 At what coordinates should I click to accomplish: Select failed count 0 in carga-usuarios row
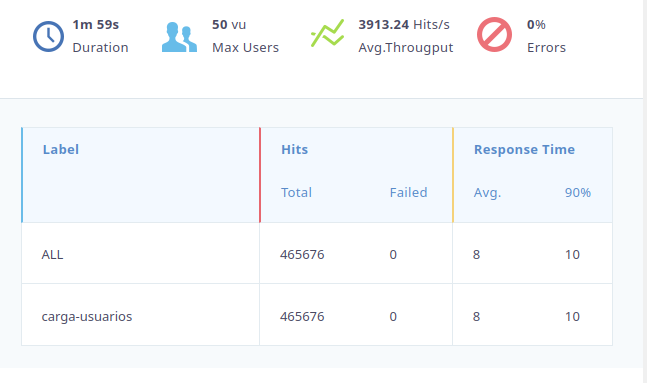(x=393, y=317)
